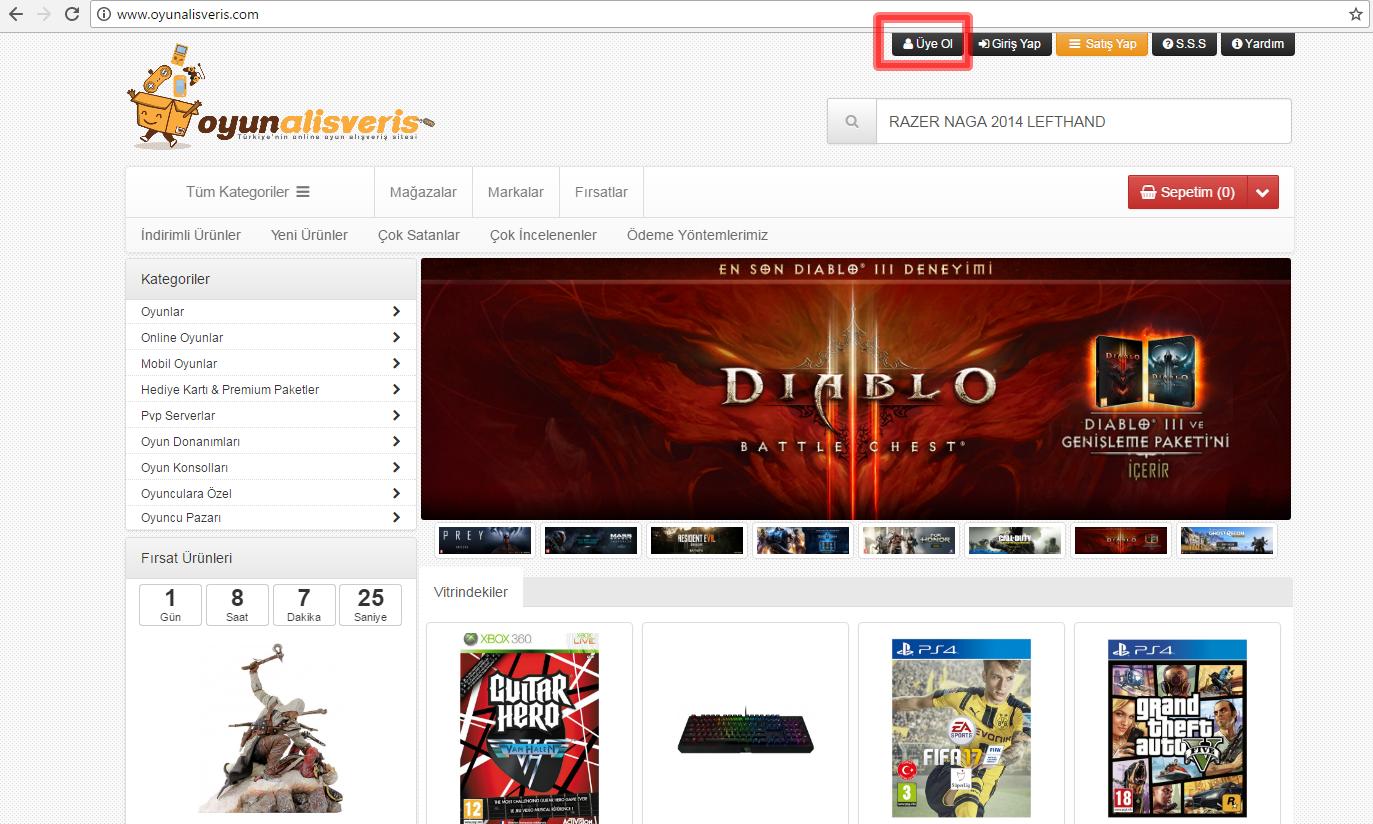Reload the page with the refresh icon
This screenshot has width=1373, height=824.
[x=71, y=14]
